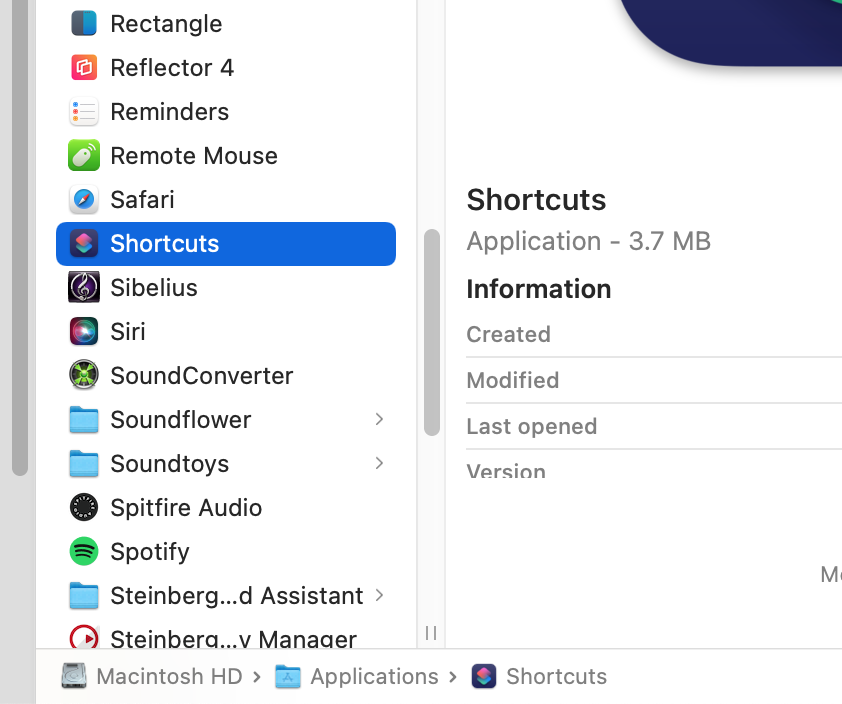Click the Soundflower folder icon
Viewport: 842px width, 704px height.
point(84,419)
